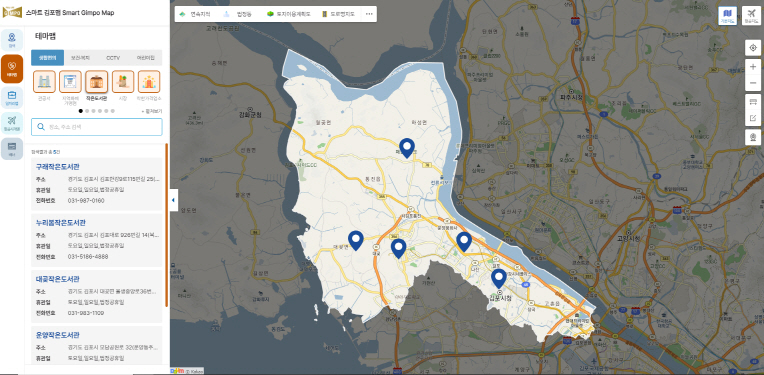Click phone number 031-987-0160
This screenshot has width=764, height=375.
(x=86, y=201)
